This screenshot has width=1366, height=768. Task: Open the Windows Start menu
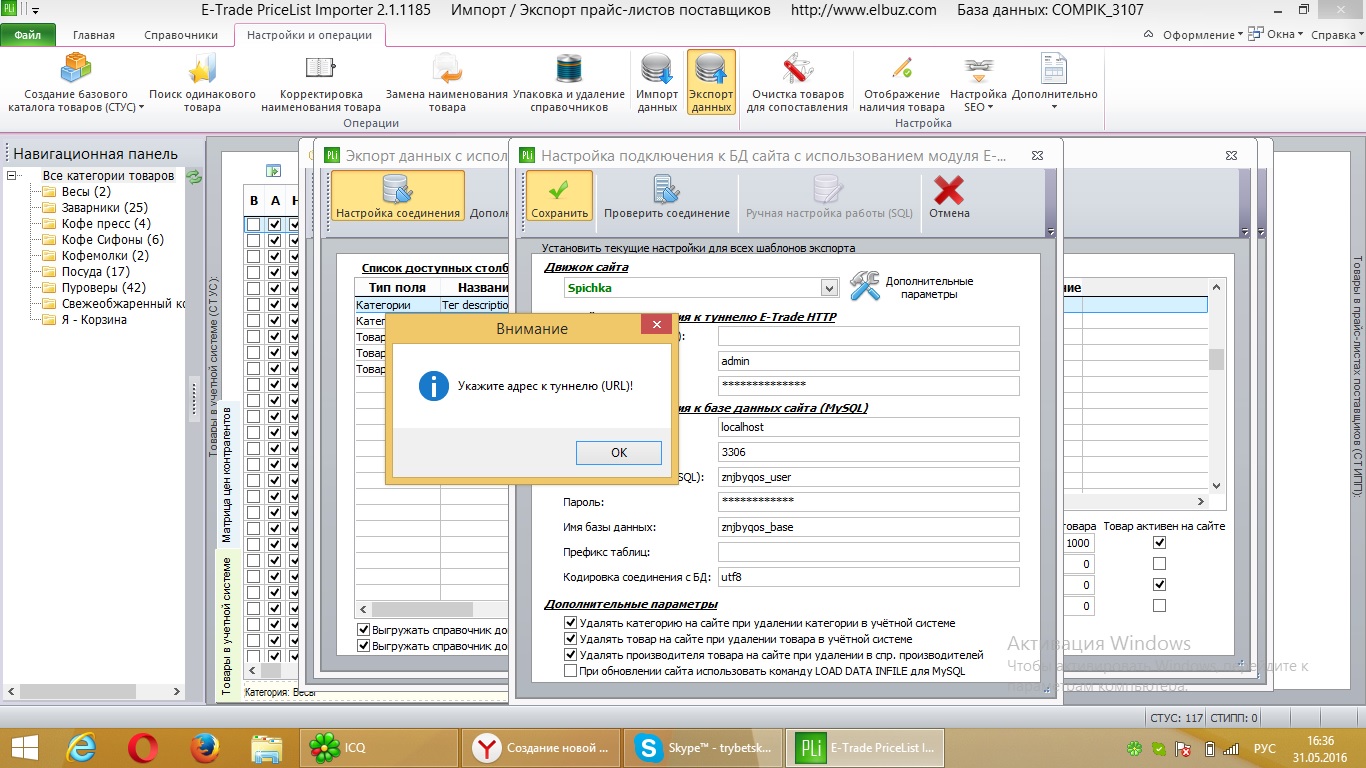[x=25, y=747]
